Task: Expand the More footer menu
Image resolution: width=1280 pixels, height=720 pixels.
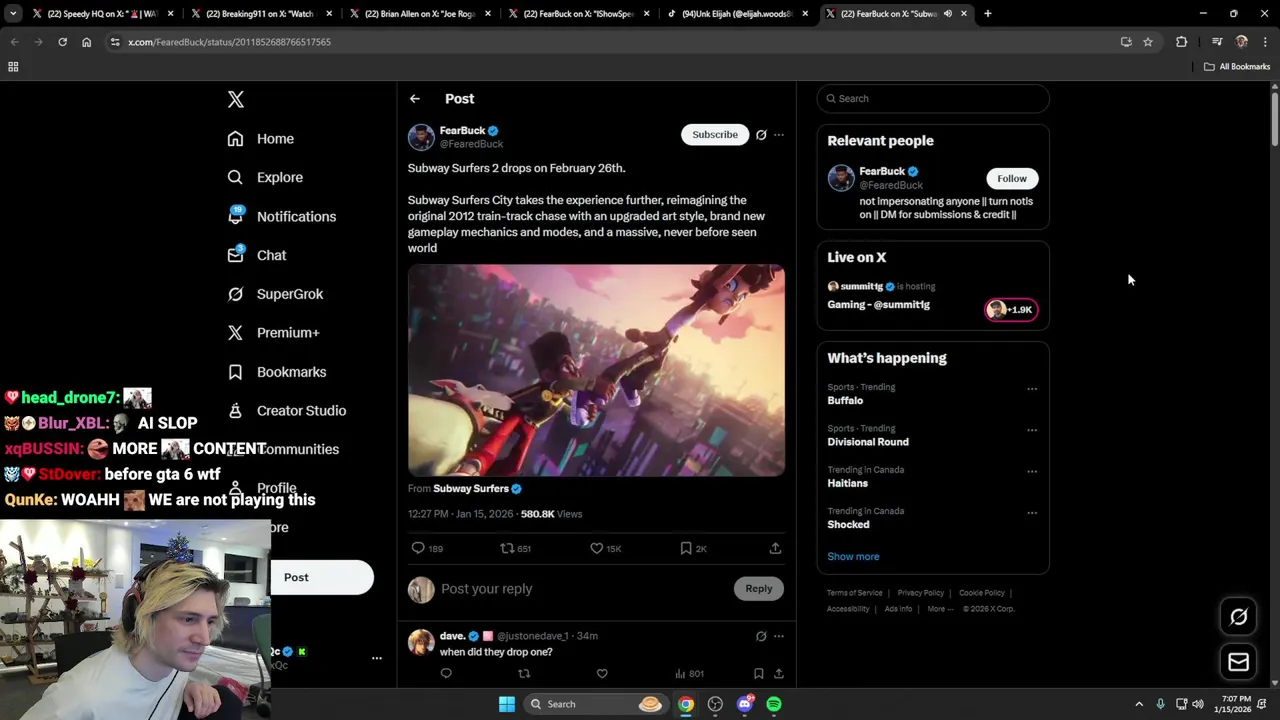Action: point(940,609)
